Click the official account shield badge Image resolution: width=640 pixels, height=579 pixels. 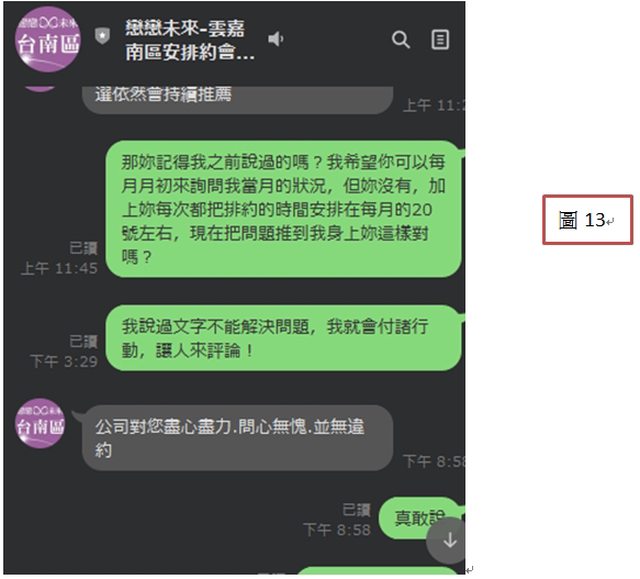pos(102,36)
